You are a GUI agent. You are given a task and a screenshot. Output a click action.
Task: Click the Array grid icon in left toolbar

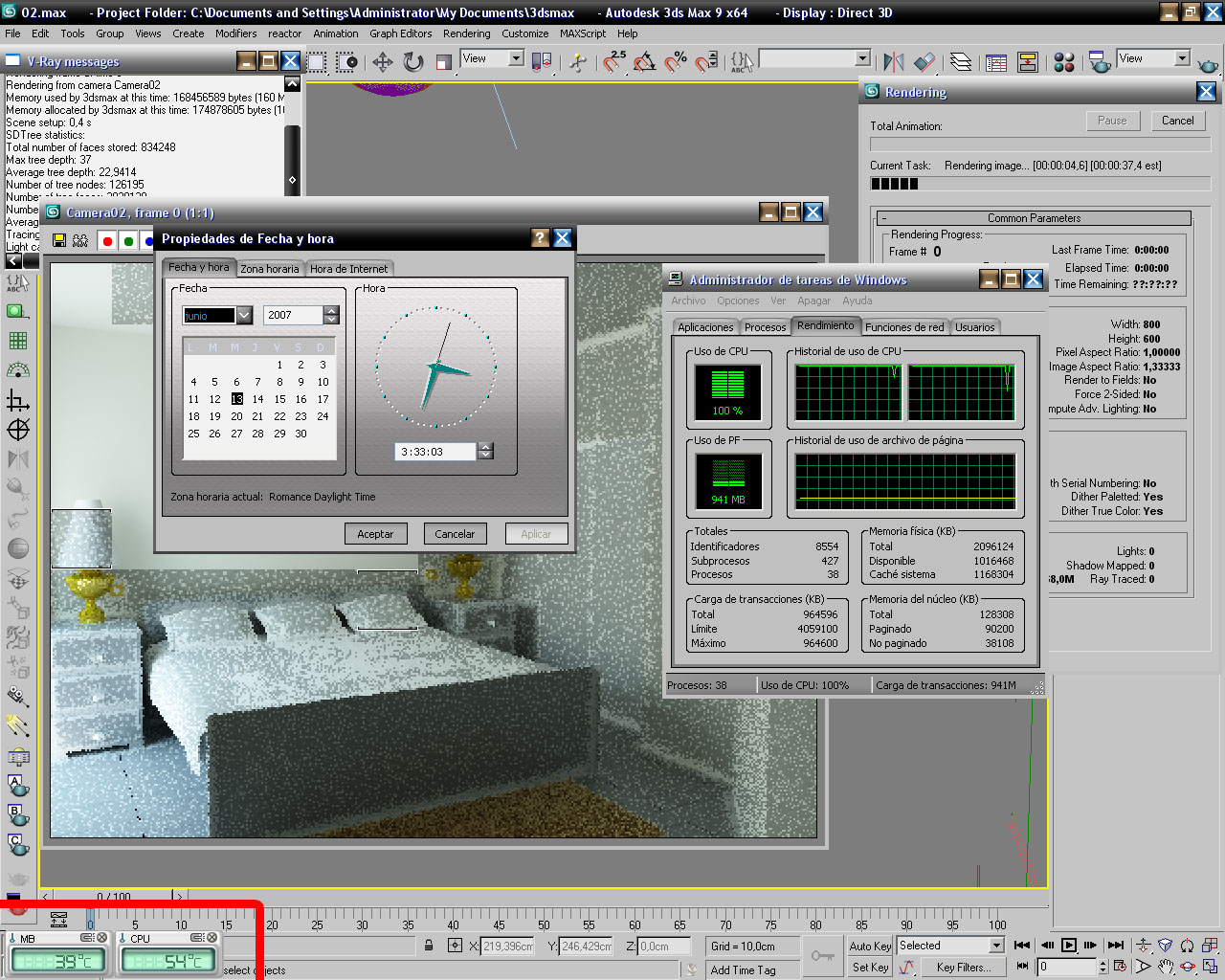click(x=17, y=341)
